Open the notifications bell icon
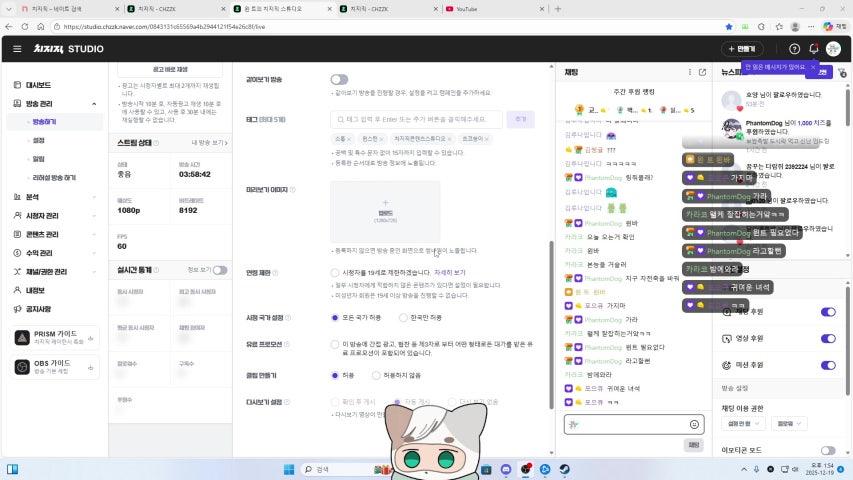Screen dimensions: 853x480 [x=813, y=49]
